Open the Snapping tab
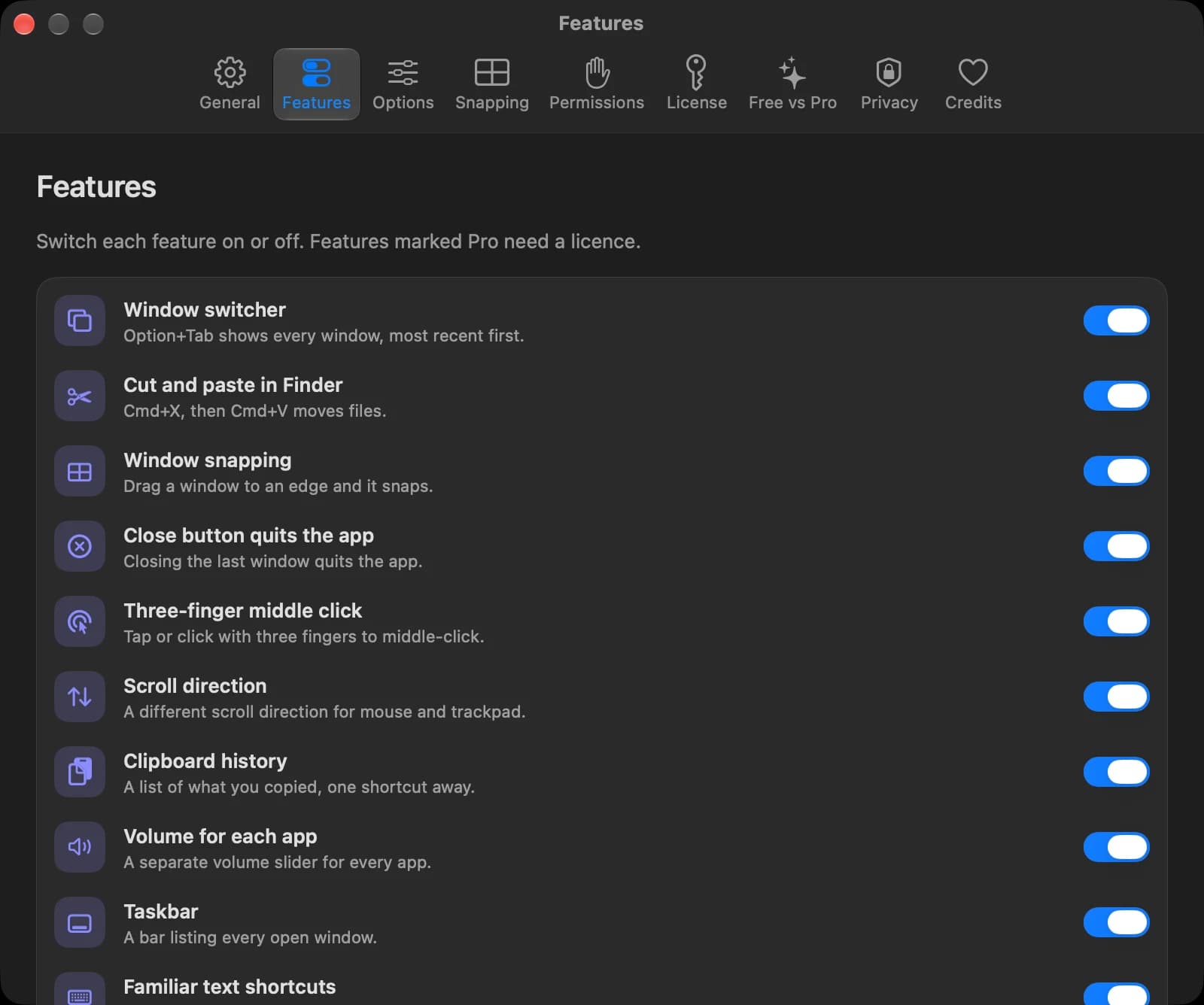 (492, 84)
